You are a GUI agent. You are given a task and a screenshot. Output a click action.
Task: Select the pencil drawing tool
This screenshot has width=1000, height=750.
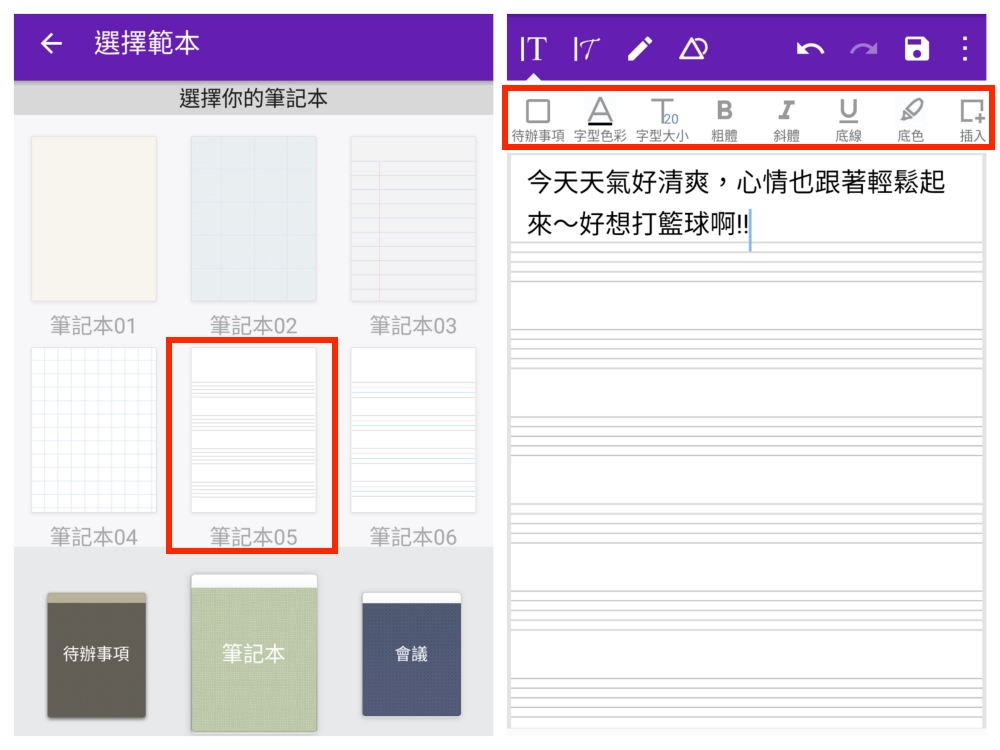tap(640, 48)
